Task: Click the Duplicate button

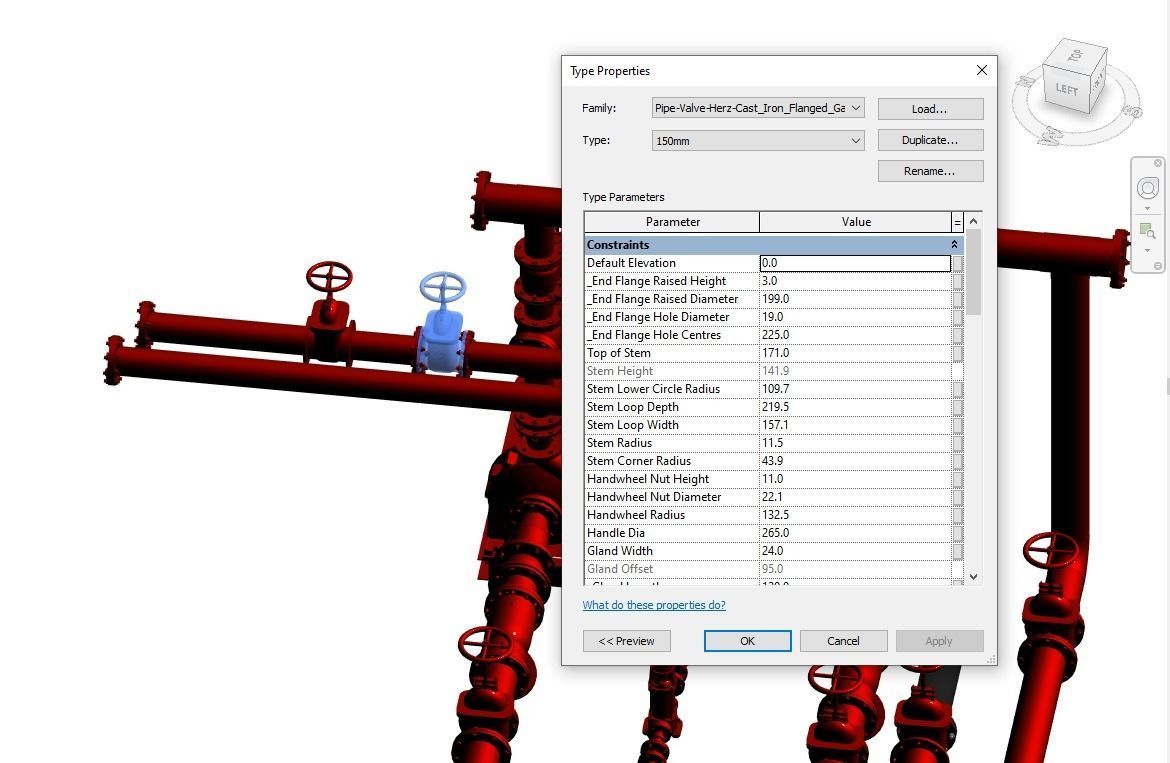Action: click(x=930, y=140)
